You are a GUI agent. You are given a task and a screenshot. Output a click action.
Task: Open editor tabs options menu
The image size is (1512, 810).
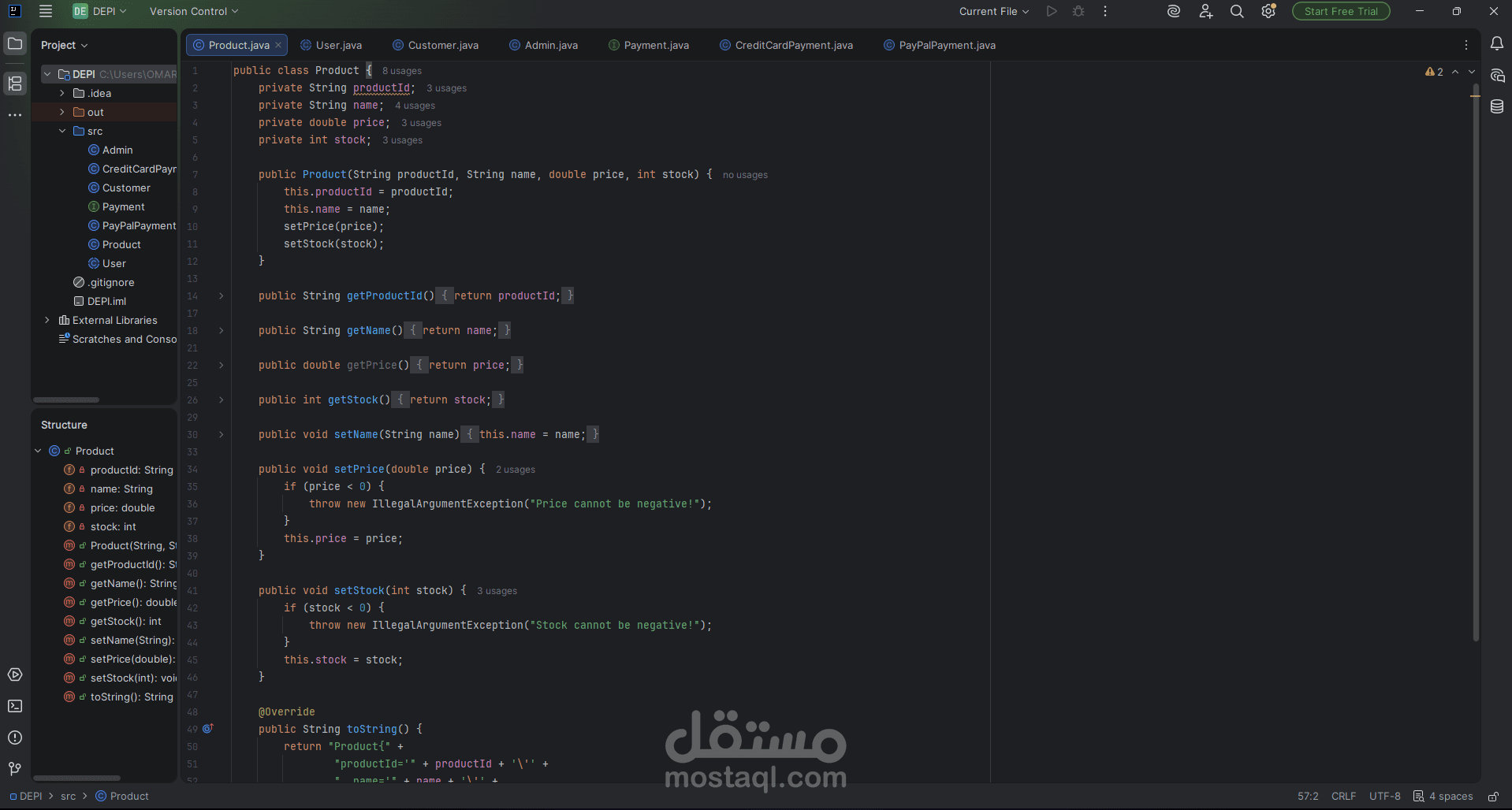pos(1466,45)
